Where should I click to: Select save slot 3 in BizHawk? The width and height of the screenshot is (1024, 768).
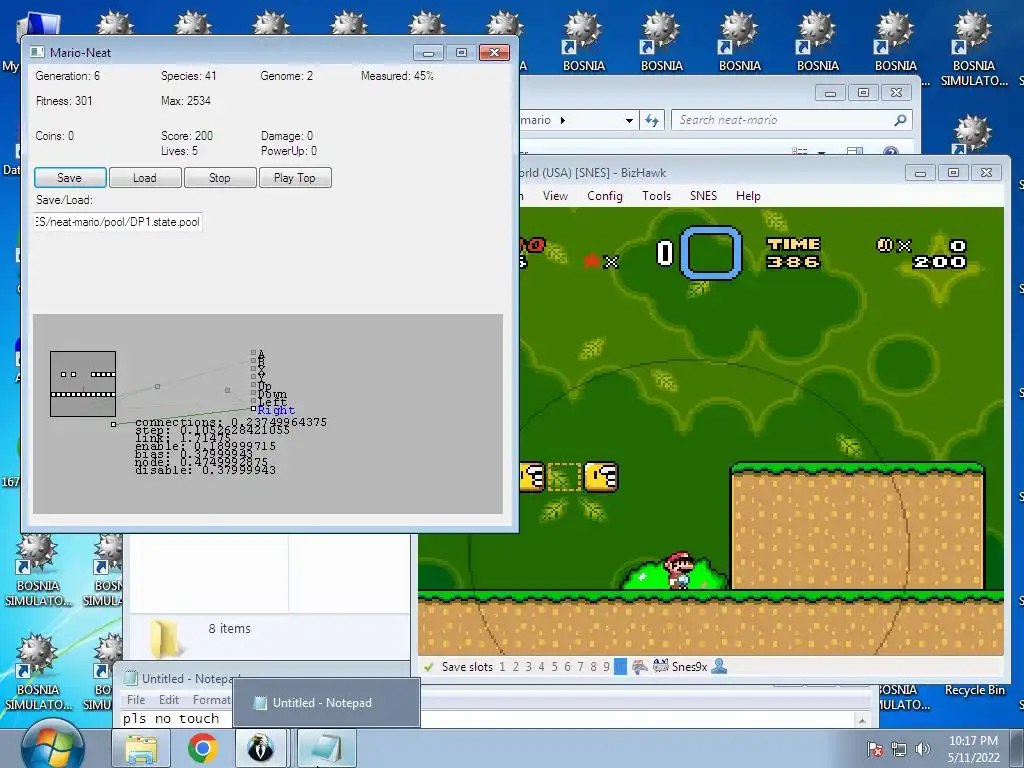(528, 667)
